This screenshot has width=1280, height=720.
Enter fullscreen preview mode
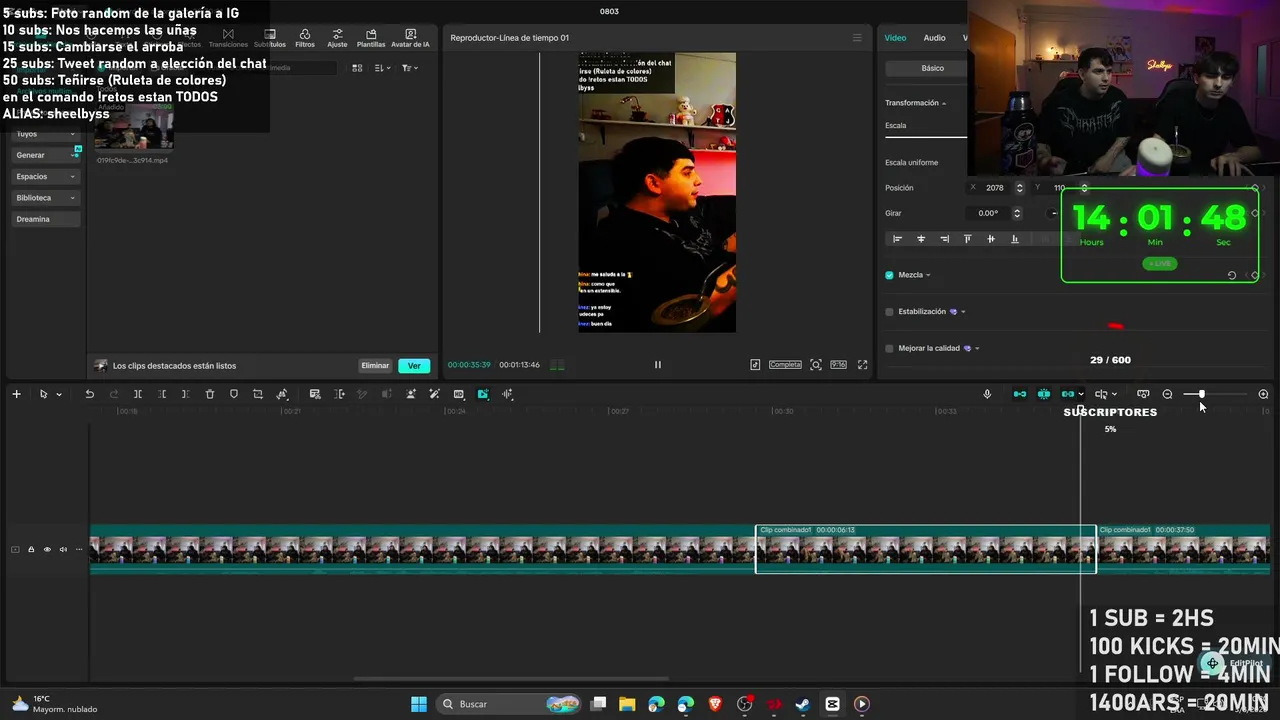click(862, 365)
